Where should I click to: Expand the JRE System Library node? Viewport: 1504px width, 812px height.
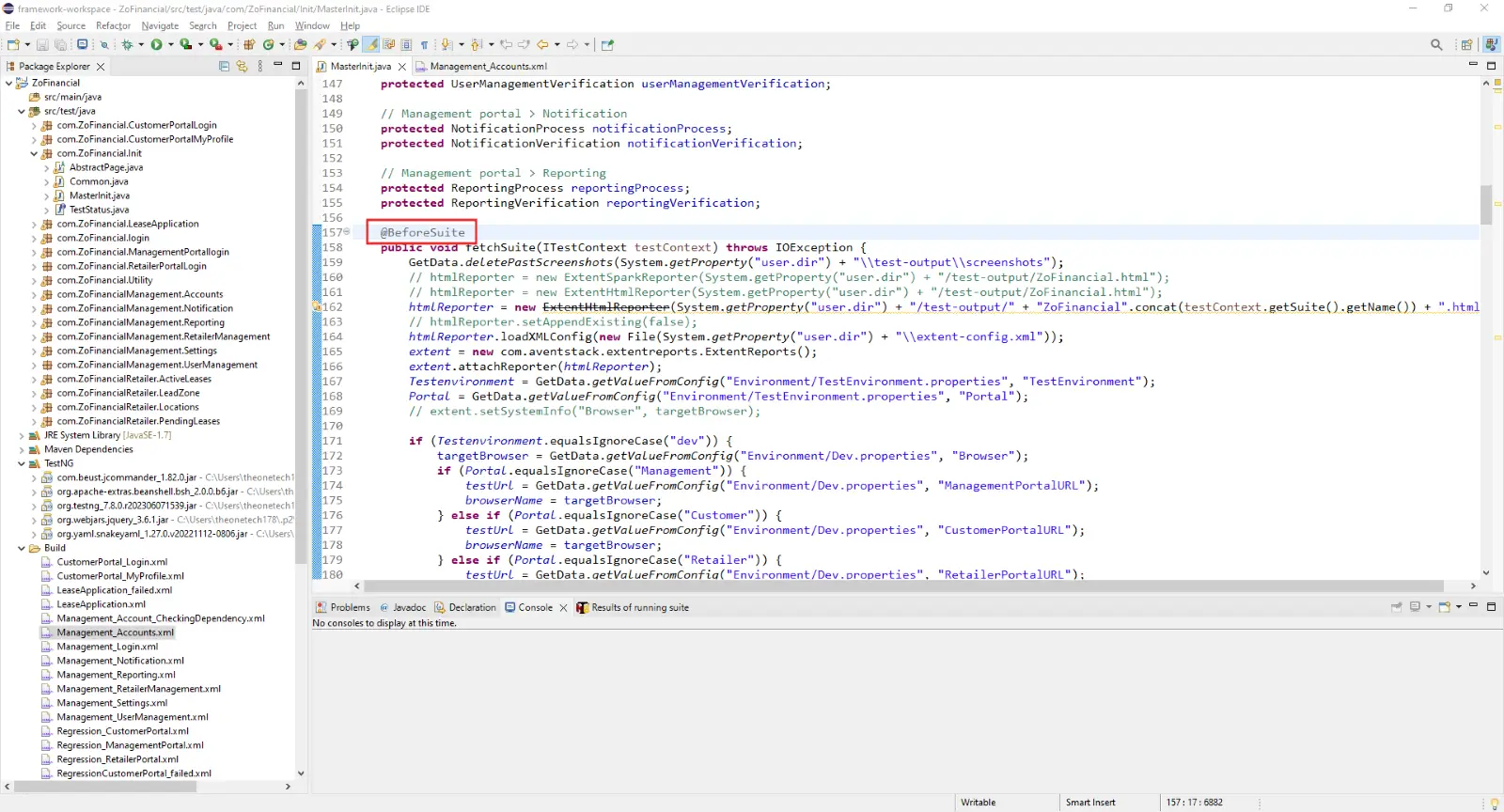(x=22, y=435)
